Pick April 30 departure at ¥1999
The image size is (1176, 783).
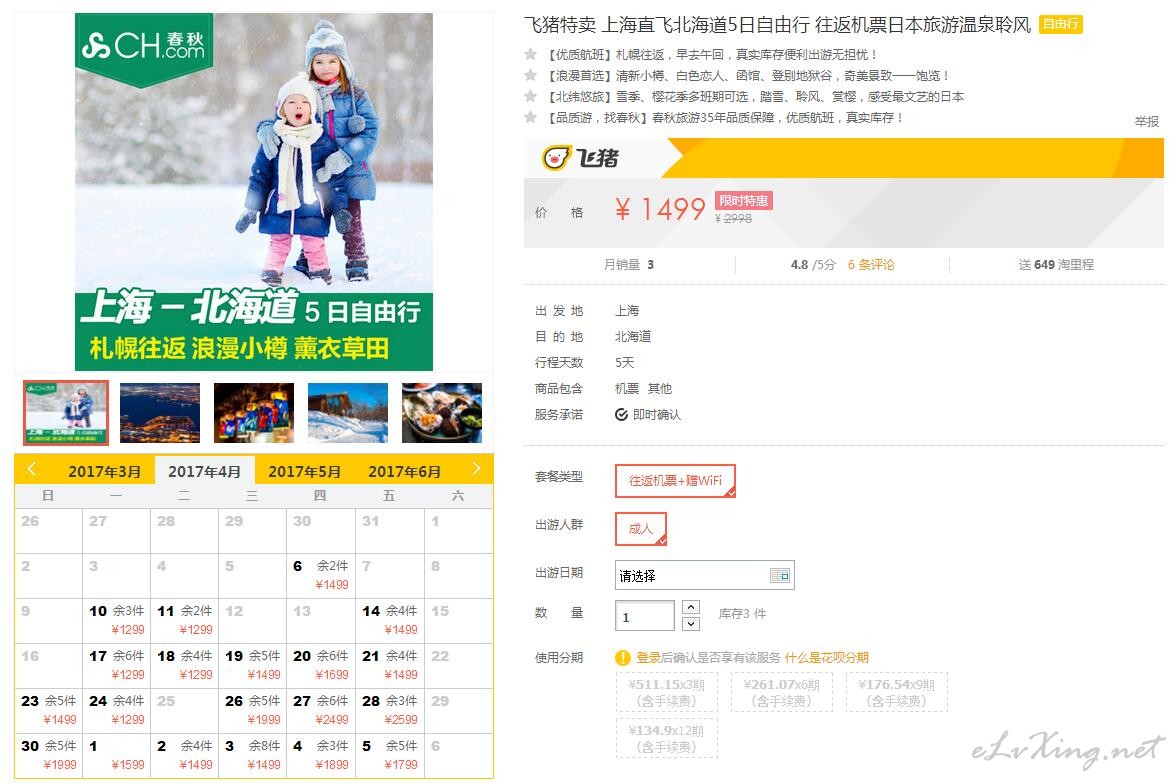[x=49, y=756]
